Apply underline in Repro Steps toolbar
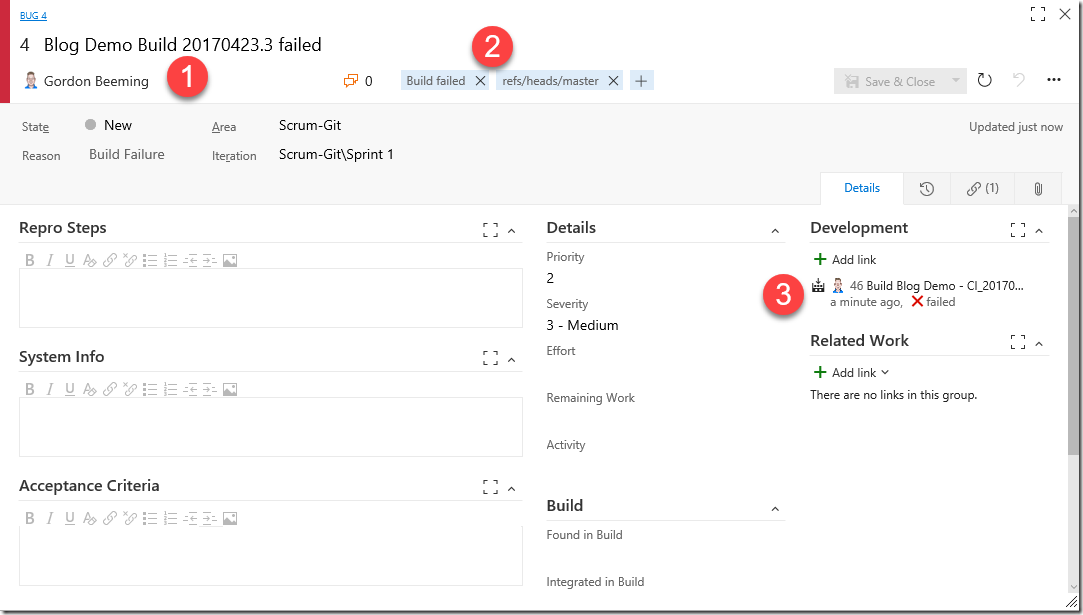Screen dimensions: 1083x615 (70, 260)
